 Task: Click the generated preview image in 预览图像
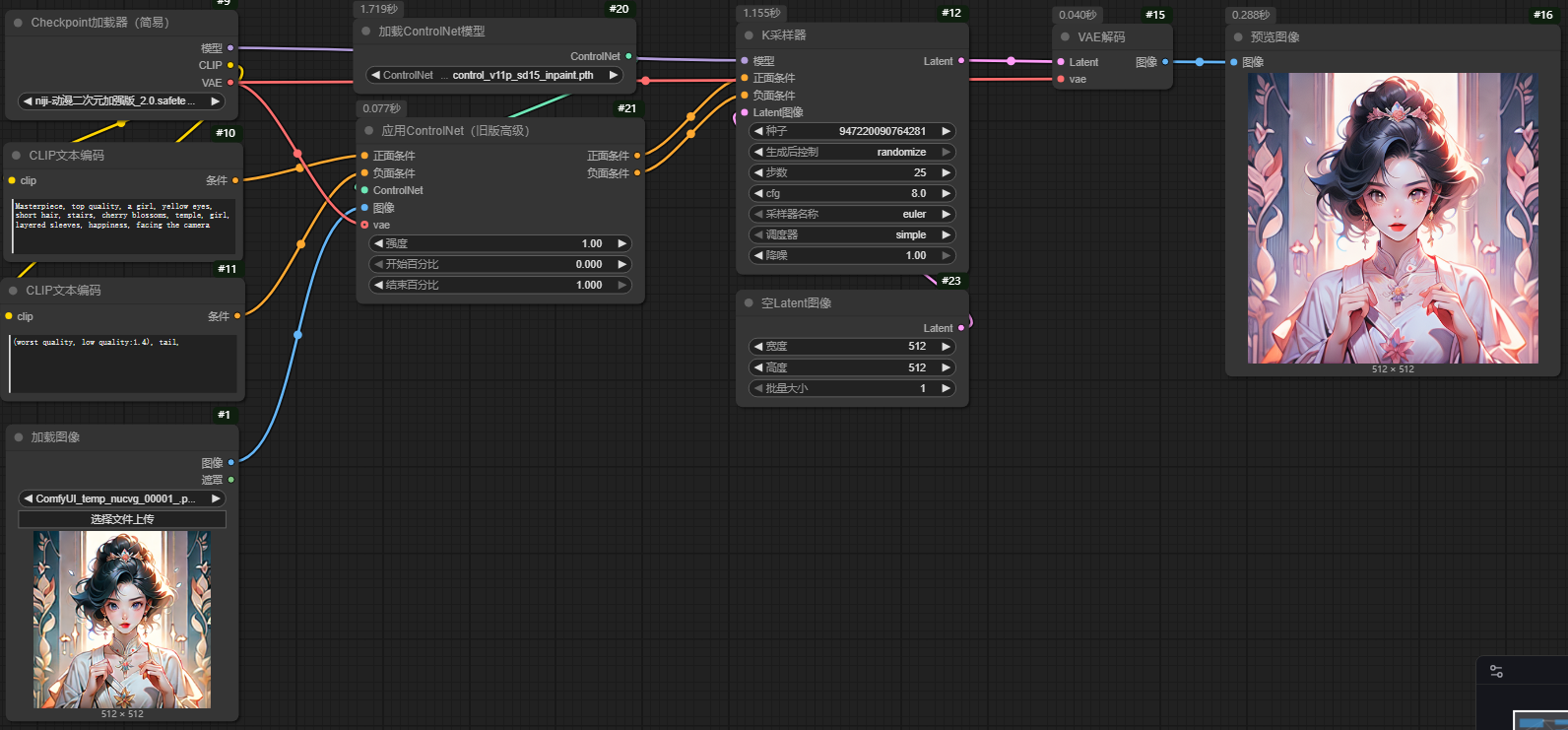pos(1393,218)
